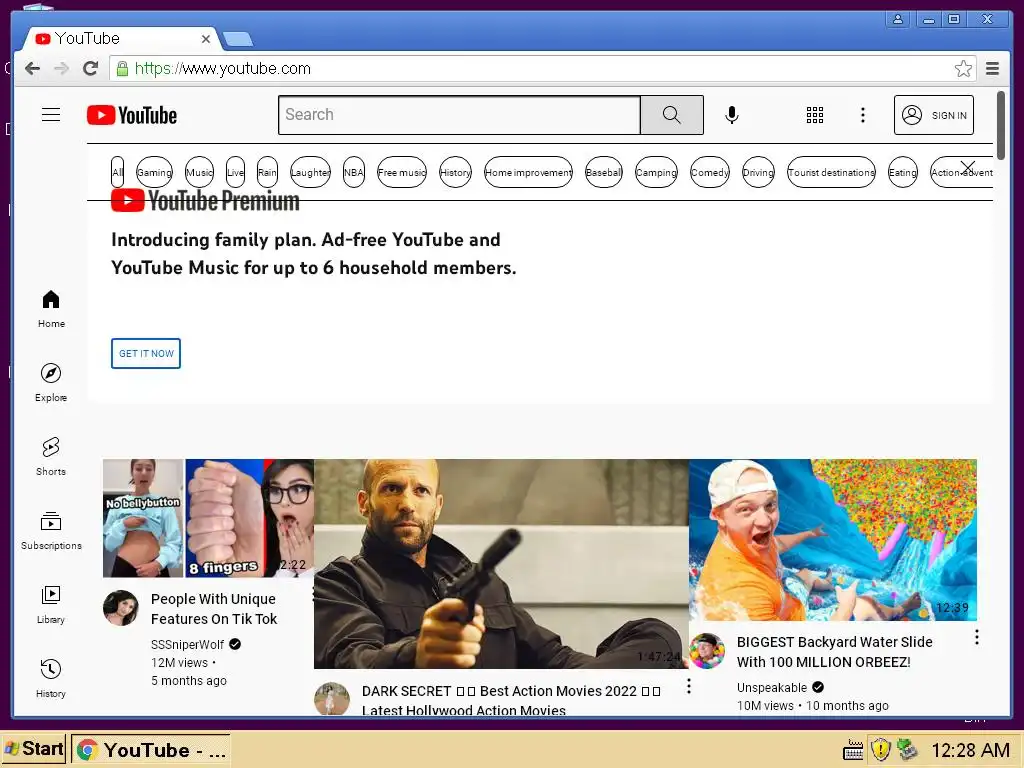
Task: Click the YouTube logo
Action: 132,116
